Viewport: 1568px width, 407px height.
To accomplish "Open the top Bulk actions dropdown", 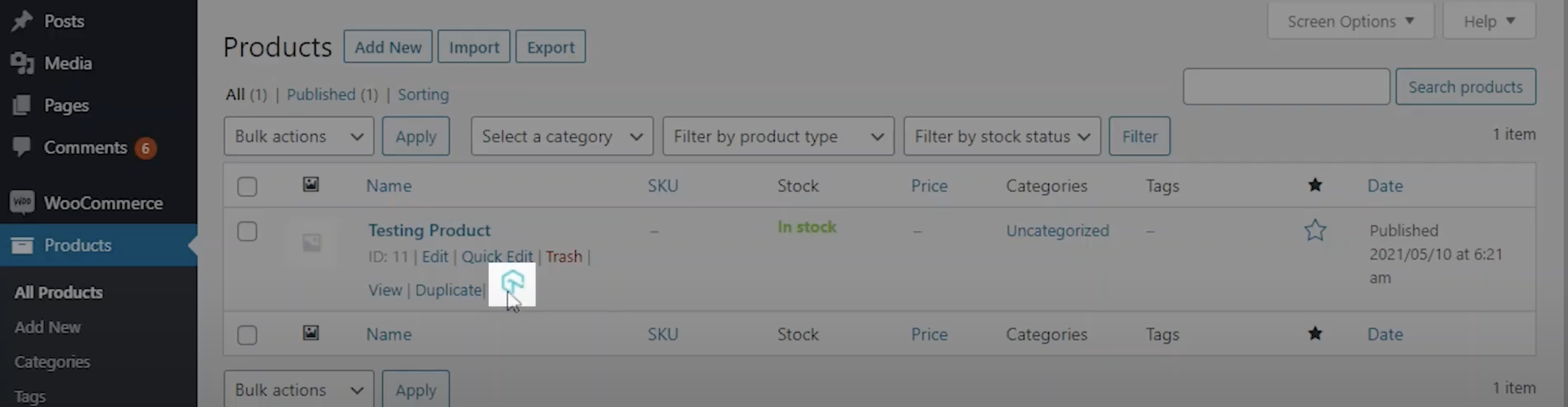I will point(299,136).
